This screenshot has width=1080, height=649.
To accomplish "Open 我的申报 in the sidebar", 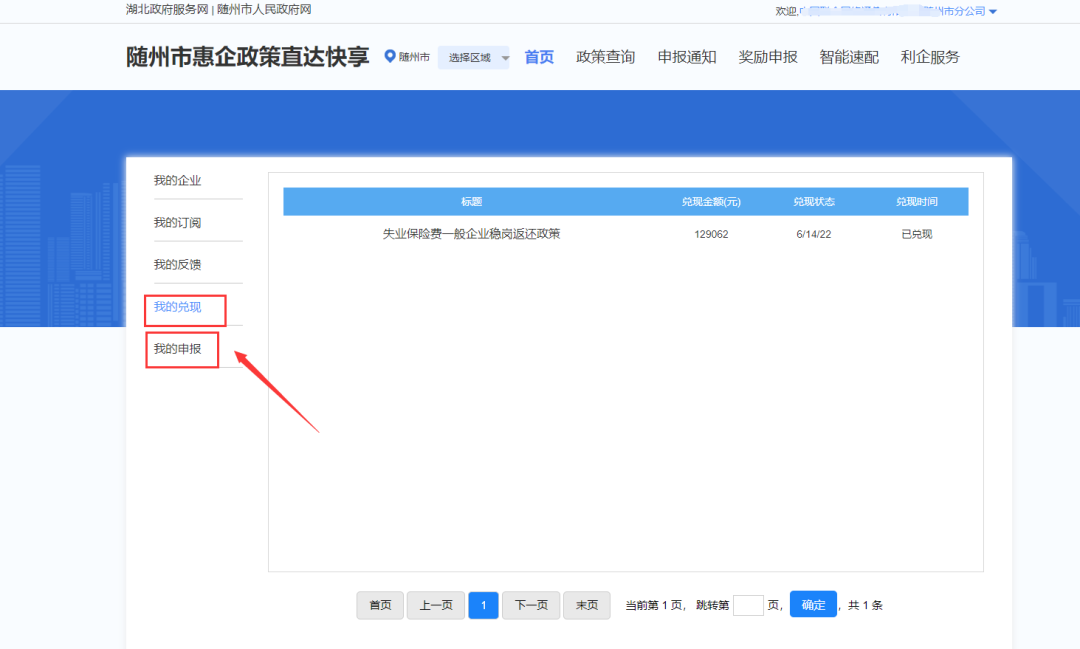I will click(177, 349).
